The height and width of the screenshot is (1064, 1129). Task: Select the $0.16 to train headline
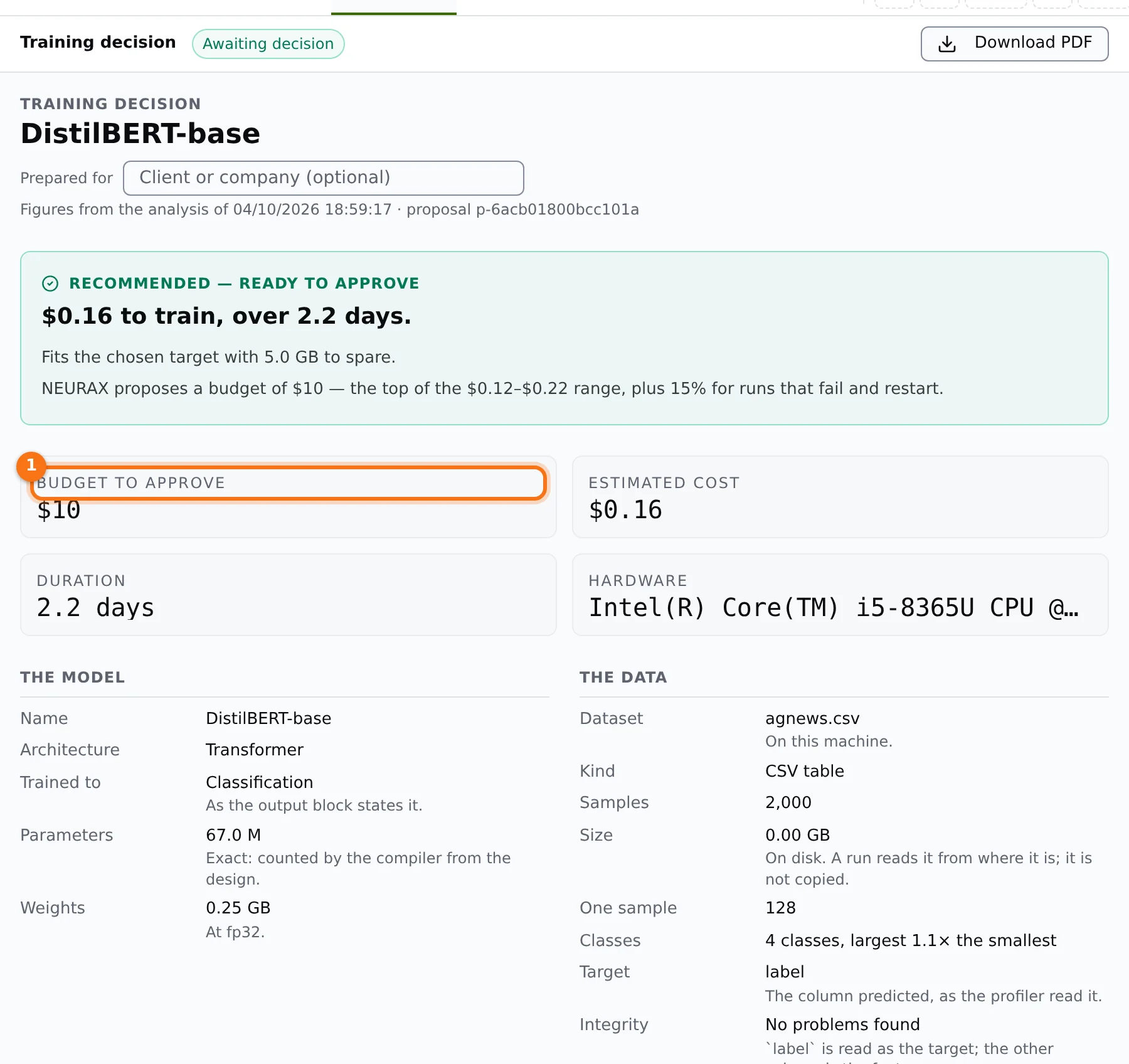(226, 316)
